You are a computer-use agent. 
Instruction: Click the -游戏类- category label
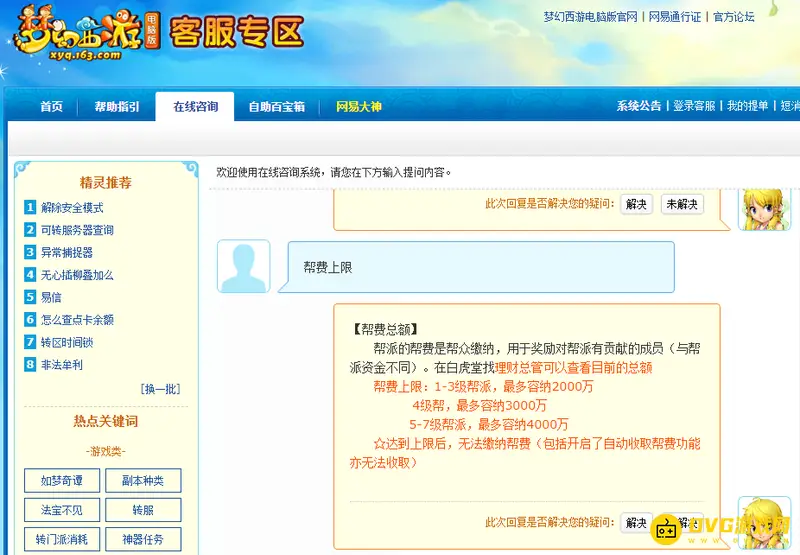[x=106, y=451]
